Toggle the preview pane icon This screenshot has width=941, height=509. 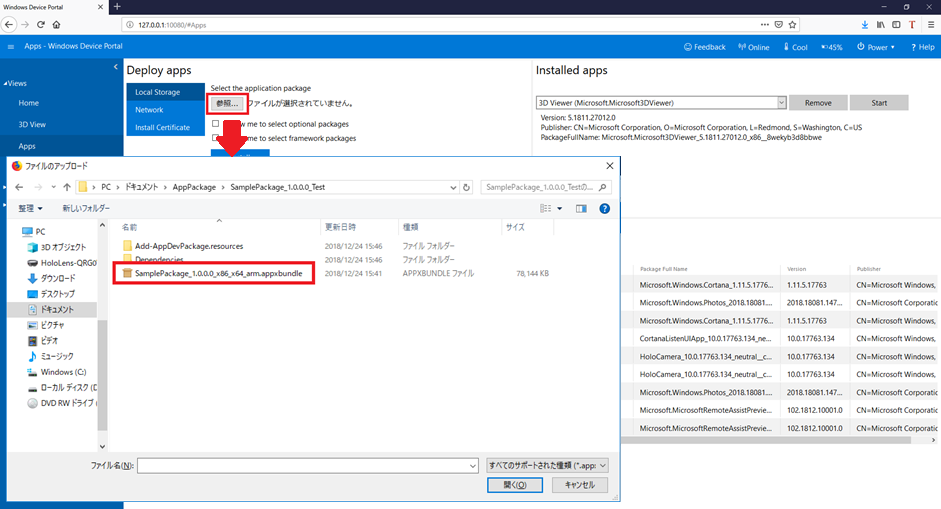pos(581,209)
